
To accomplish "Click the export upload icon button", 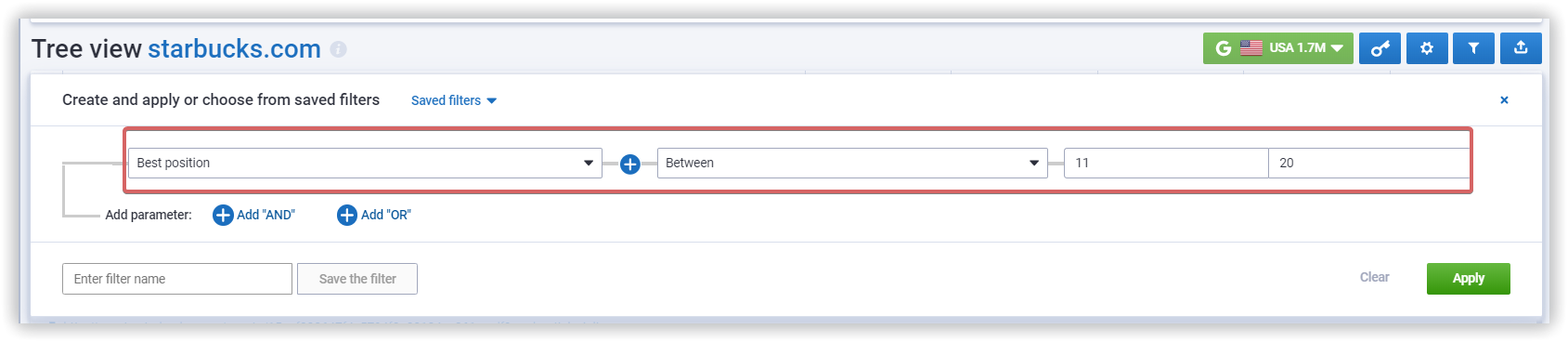I will (1521, 48).
